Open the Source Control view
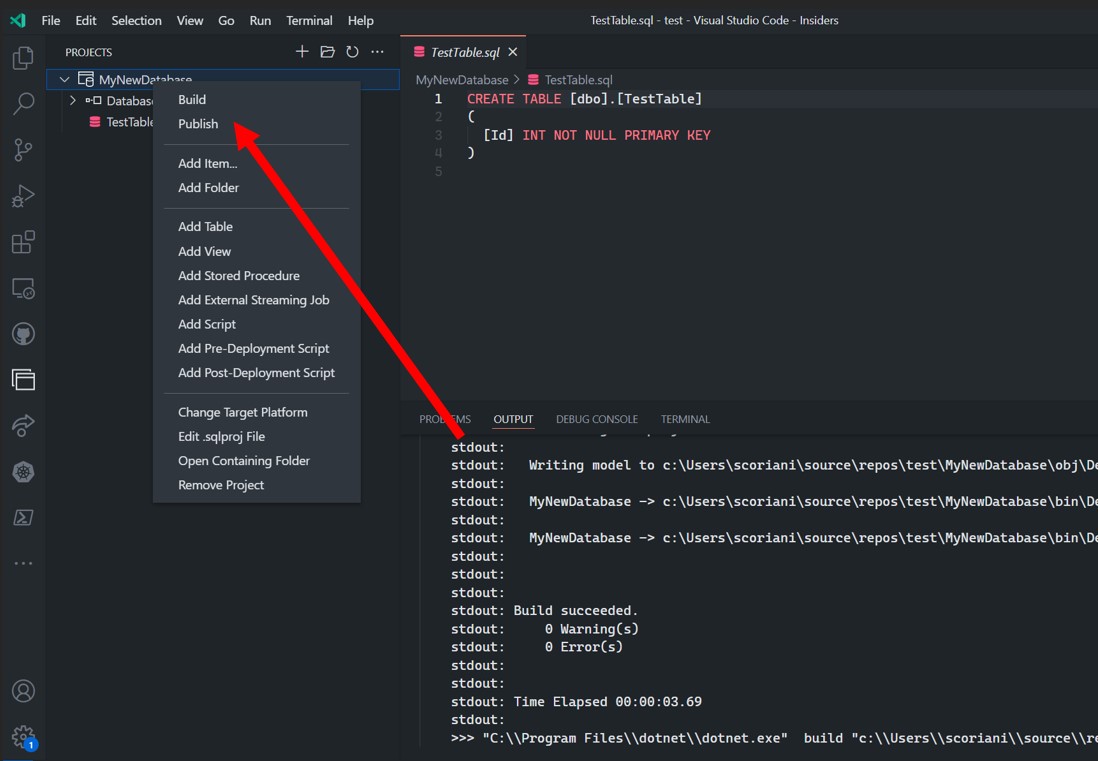 coord(22,150)
